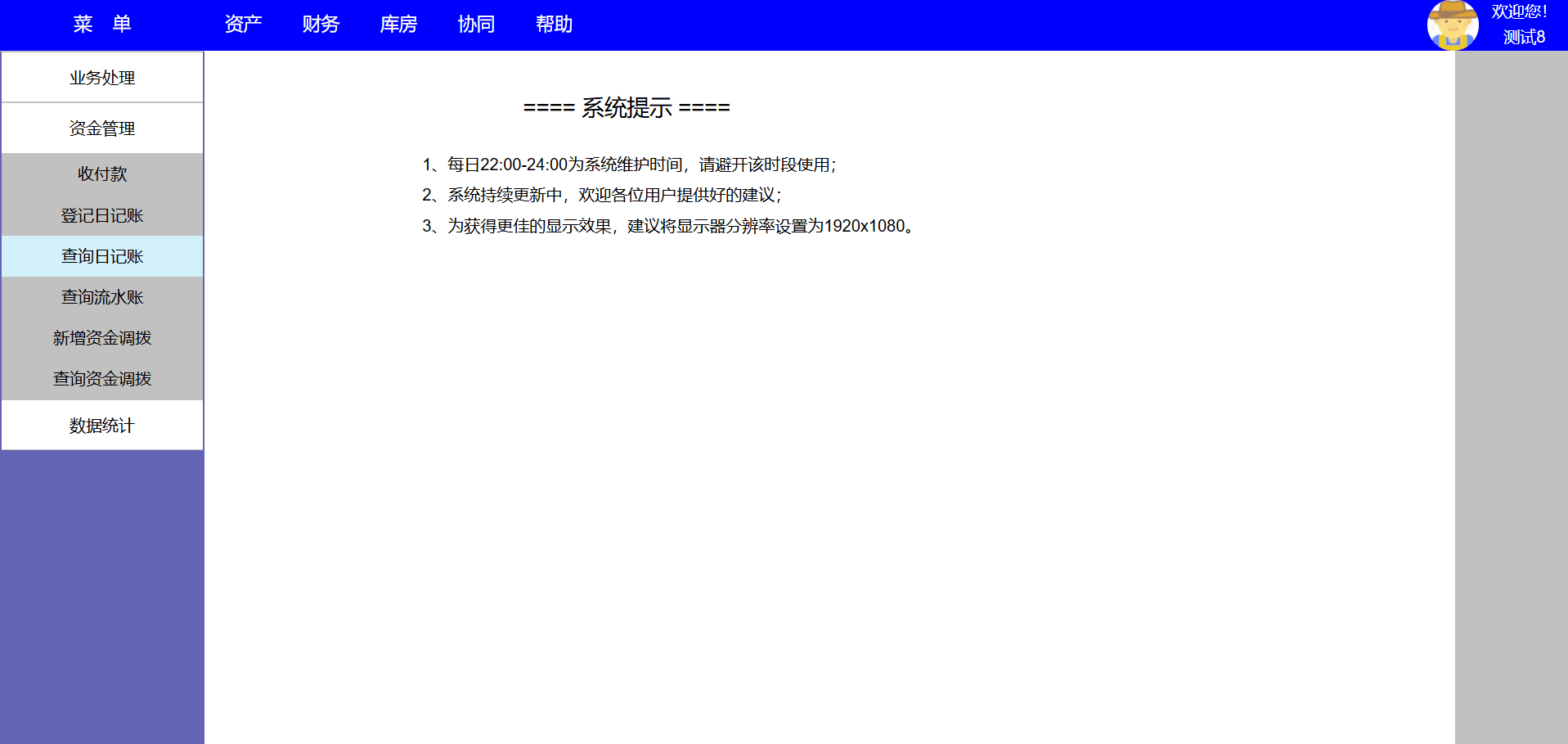Viewport: 1568px width, 744px height.
Task: Open 新增资金调拨 submenu item
Action: [x=102, y=338]
